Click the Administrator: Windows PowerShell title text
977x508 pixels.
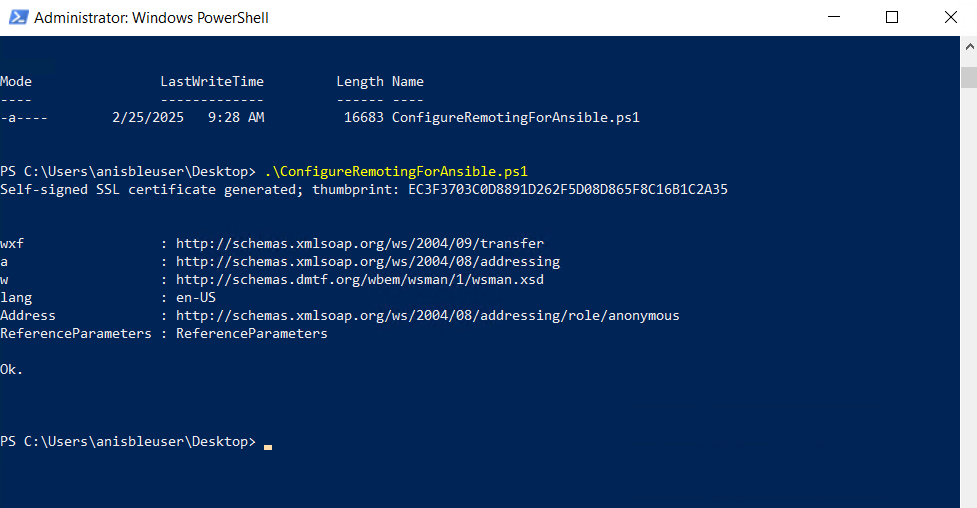pyautogui.click(x=151, y=17)
